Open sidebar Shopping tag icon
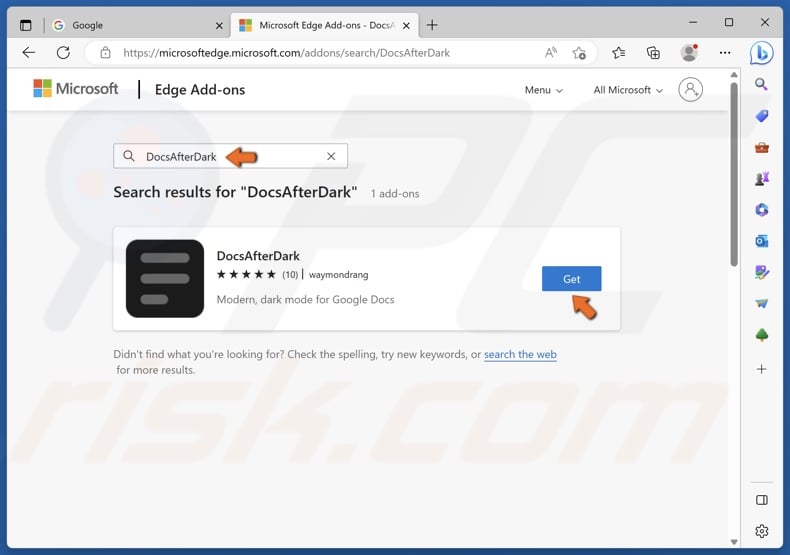Image resolution: width=790 pixels, height=555 pixels. click(x=761, y=116)
